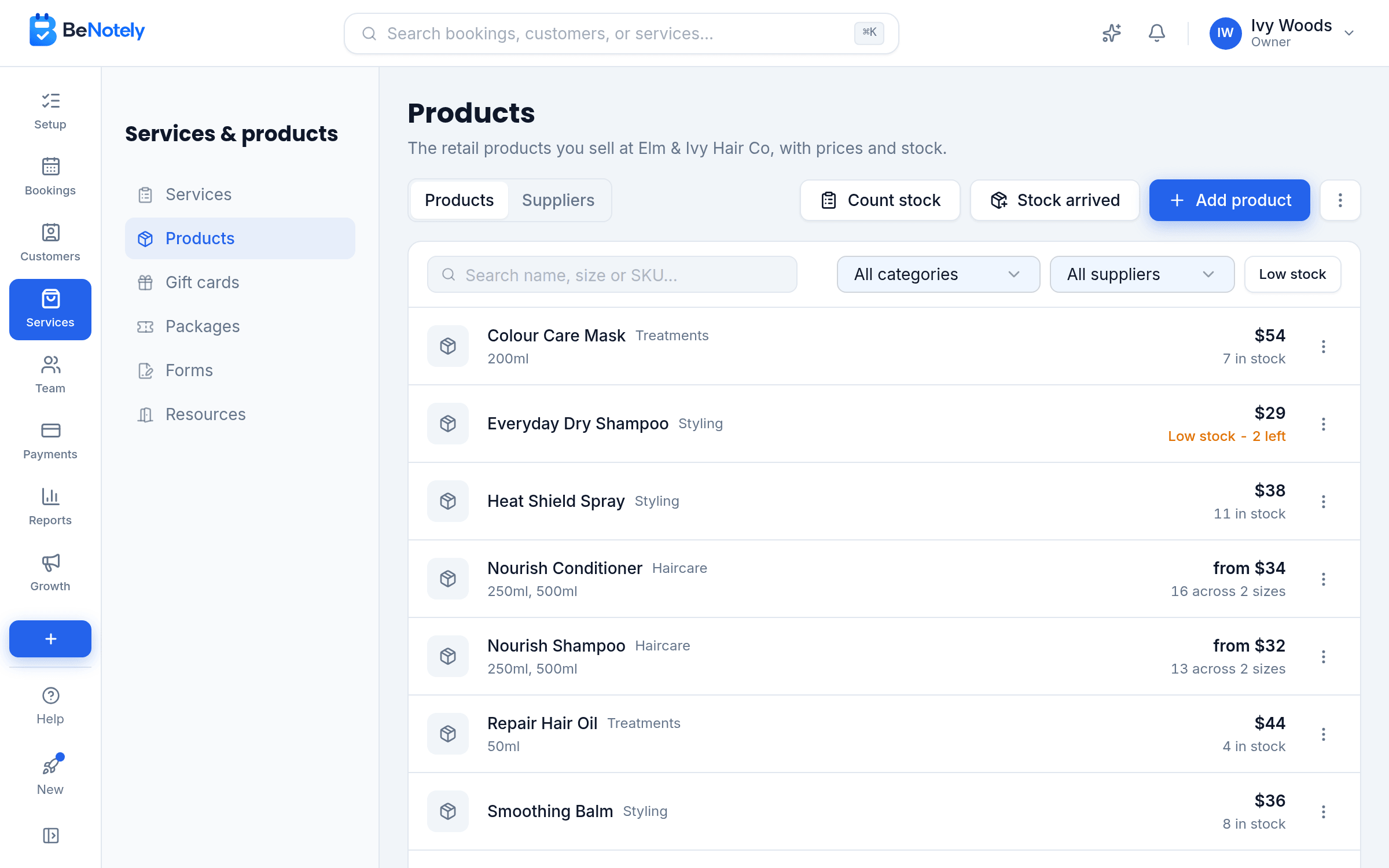Click the Count stock button
This screenshot has width=1389, height=868.
(880, 200)
